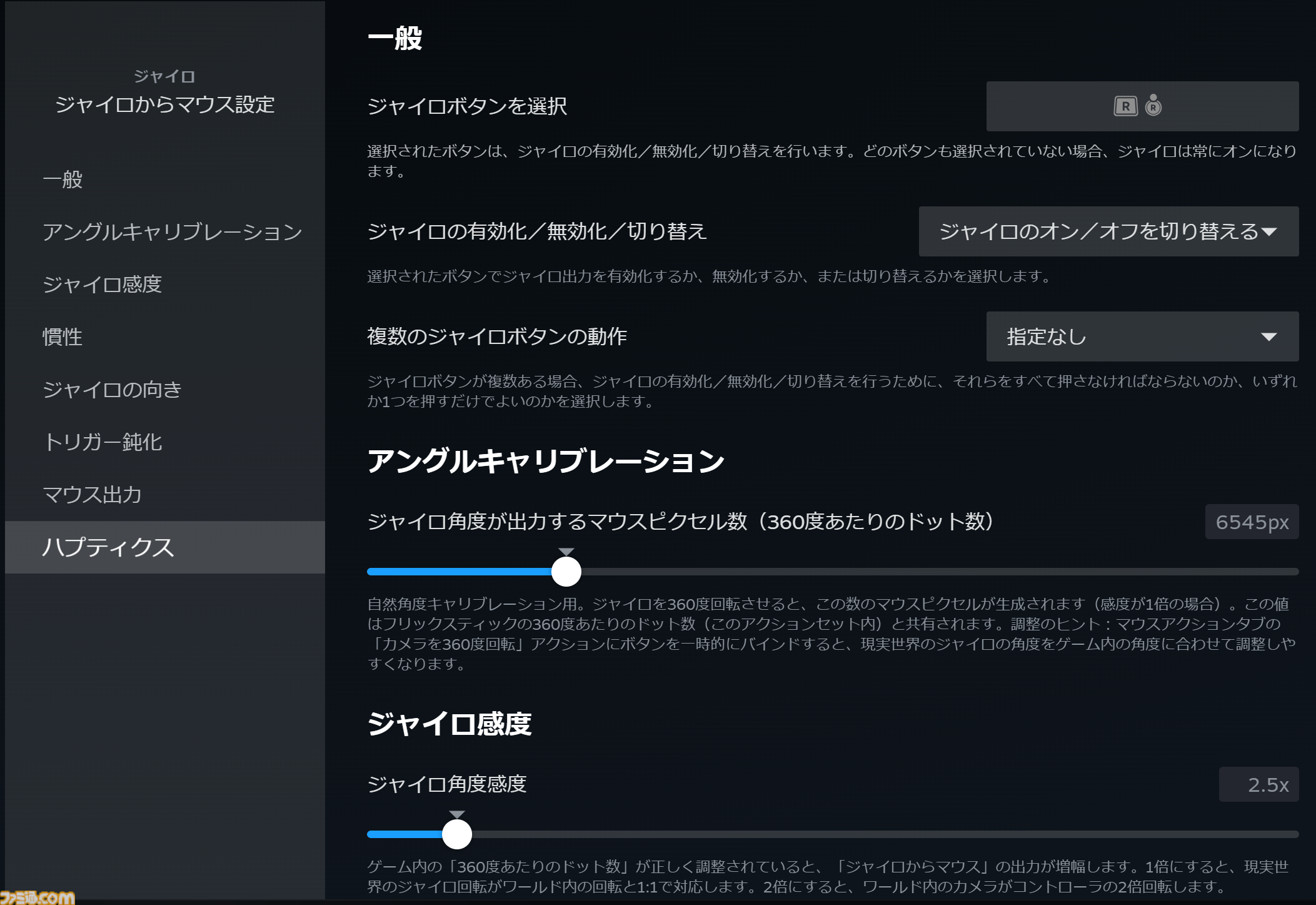Click the ジャイロボタンを選択 label
The image size is (1316, 905).
(x=467, y=106)
